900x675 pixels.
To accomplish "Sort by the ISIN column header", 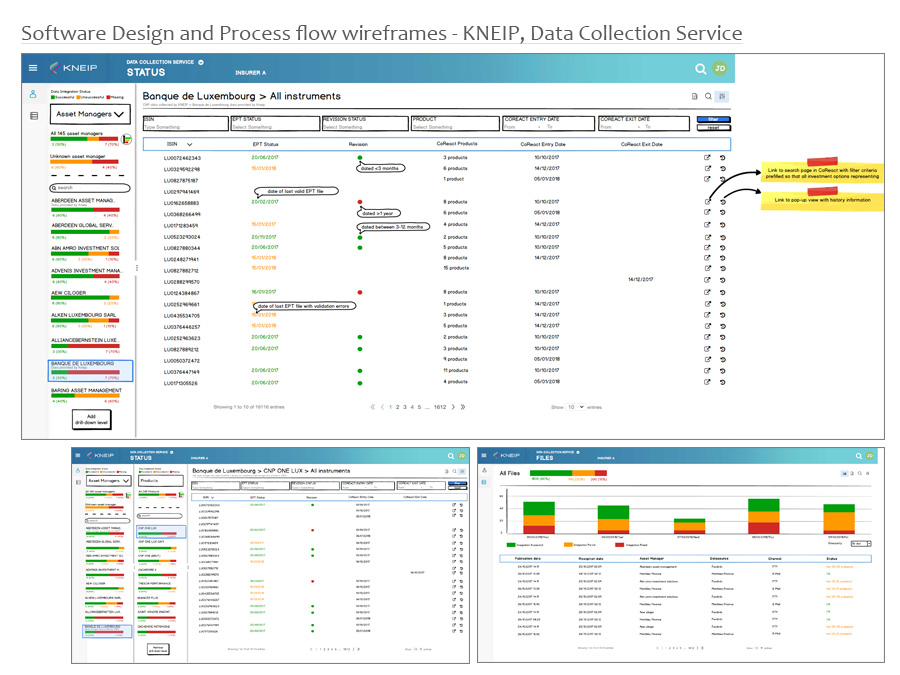I will (181, 144).
